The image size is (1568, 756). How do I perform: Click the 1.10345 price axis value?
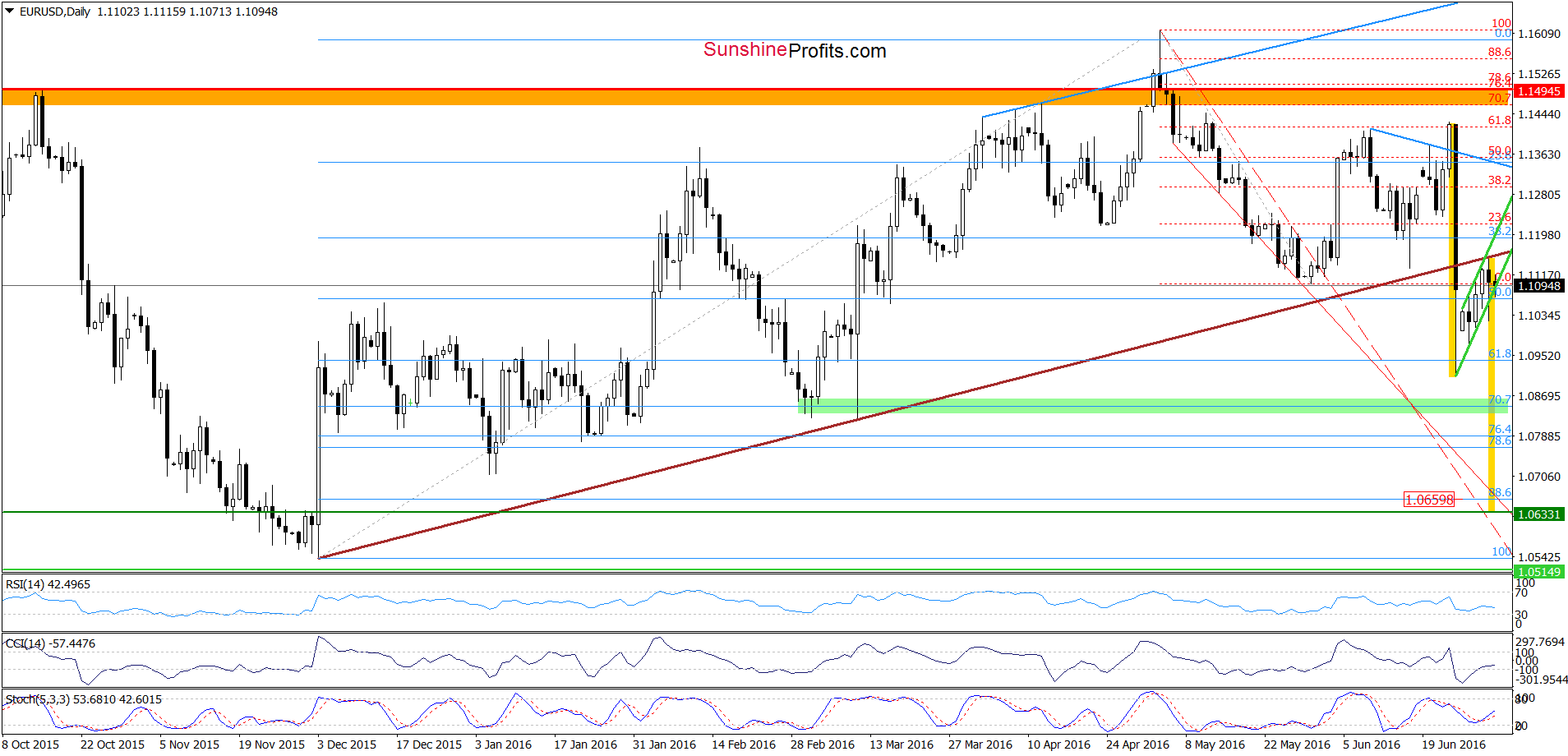(1539, 316)
